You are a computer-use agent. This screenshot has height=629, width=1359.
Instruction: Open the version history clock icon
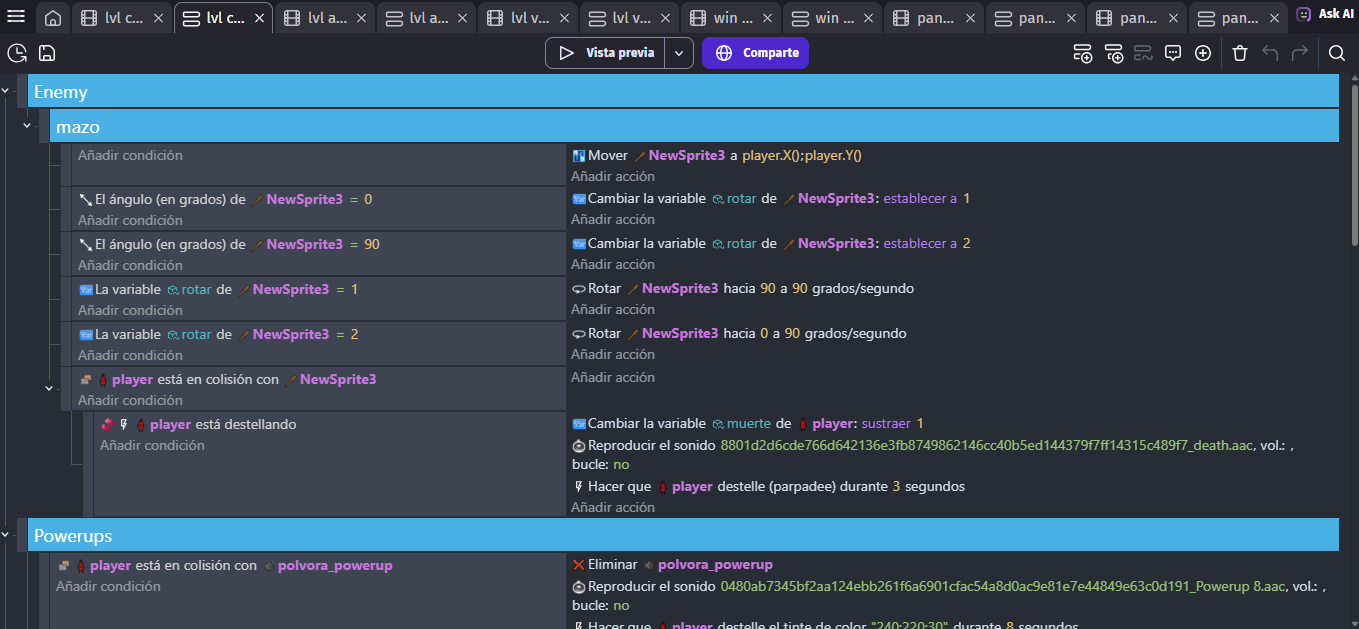[17, 53]
